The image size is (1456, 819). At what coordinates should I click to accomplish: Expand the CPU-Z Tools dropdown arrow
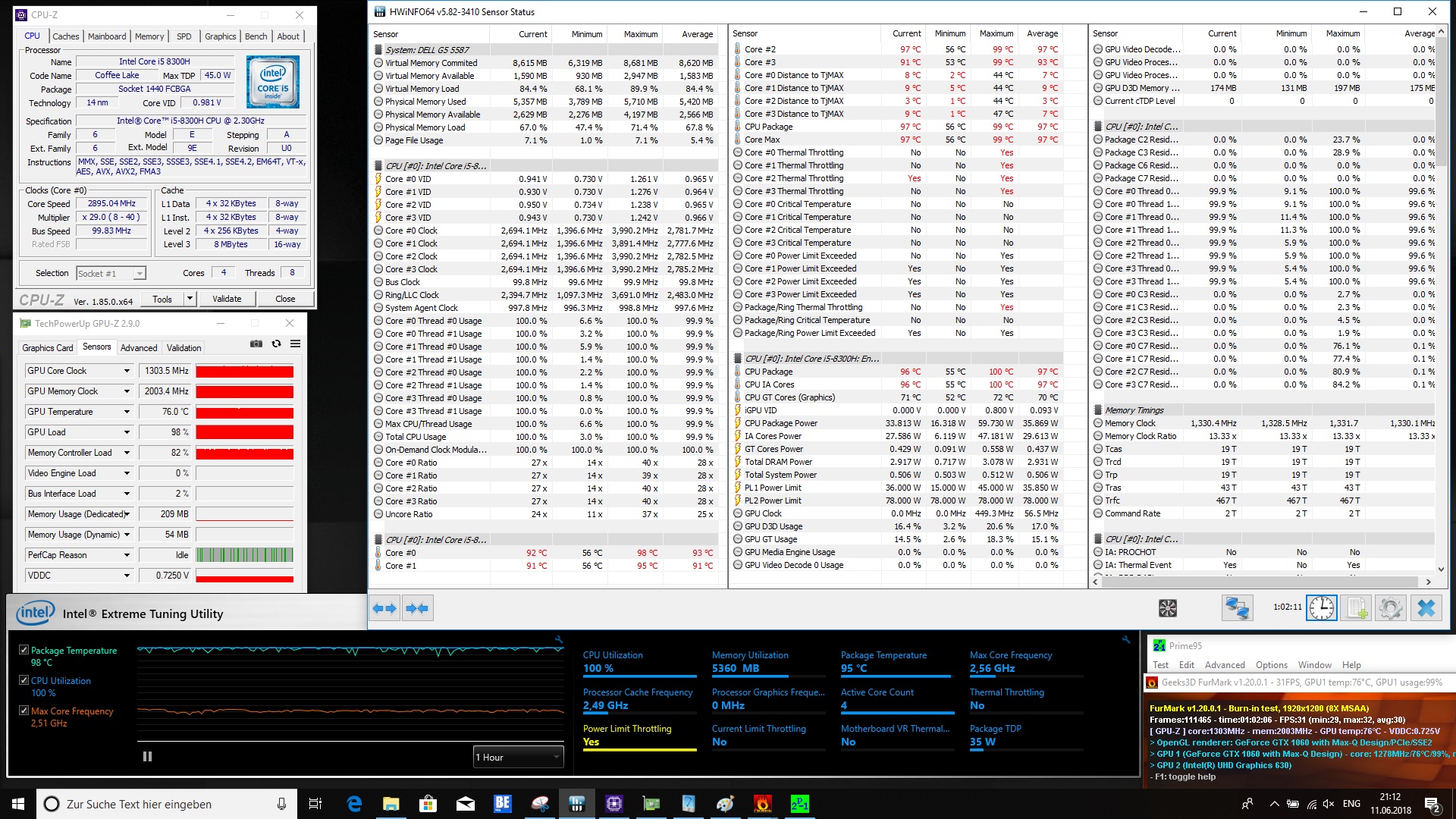coord(190,298)
